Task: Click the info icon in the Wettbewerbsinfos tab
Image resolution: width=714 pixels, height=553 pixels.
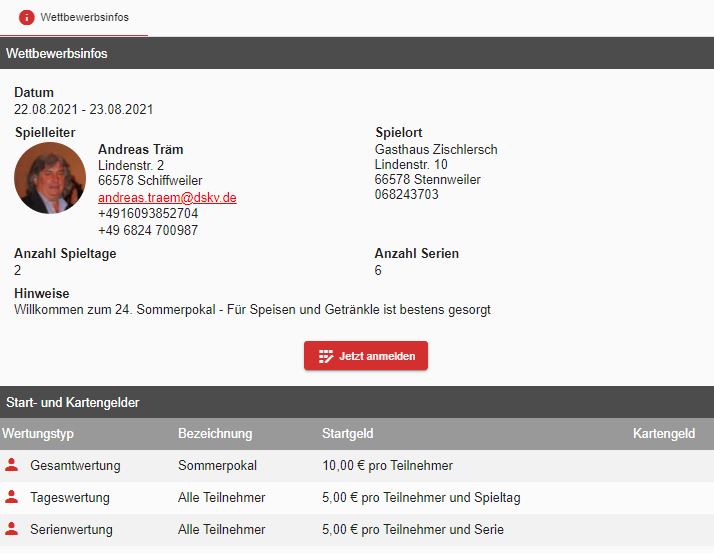Action: click(27, 17)
